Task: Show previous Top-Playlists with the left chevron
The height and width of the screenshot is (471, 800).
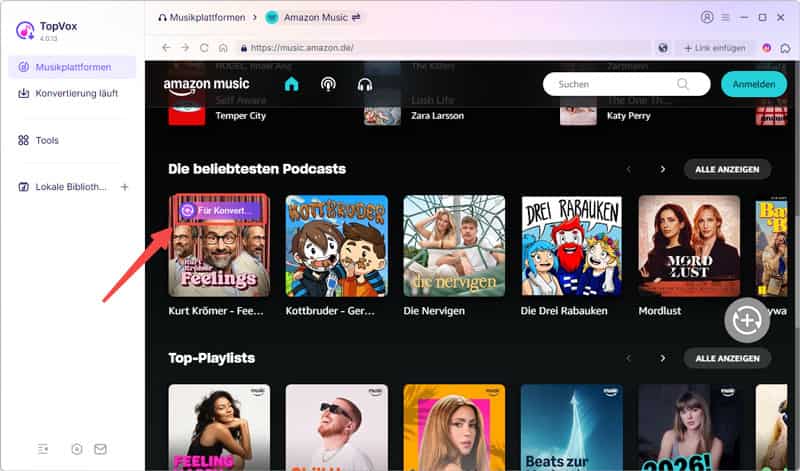Action: click(x=629, y=358)
